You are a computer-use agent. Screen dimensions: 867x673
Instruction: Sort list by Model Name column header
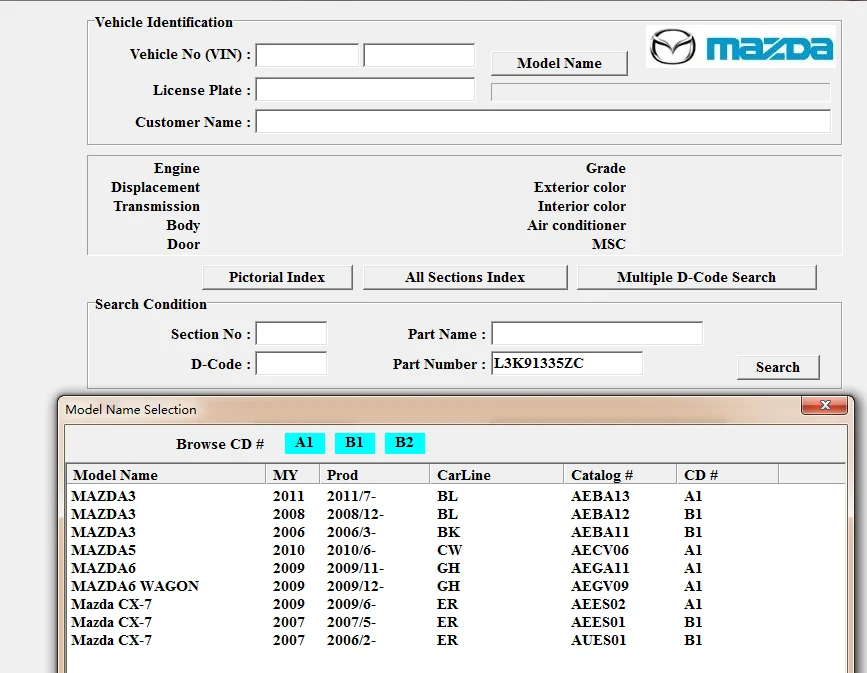166,475
